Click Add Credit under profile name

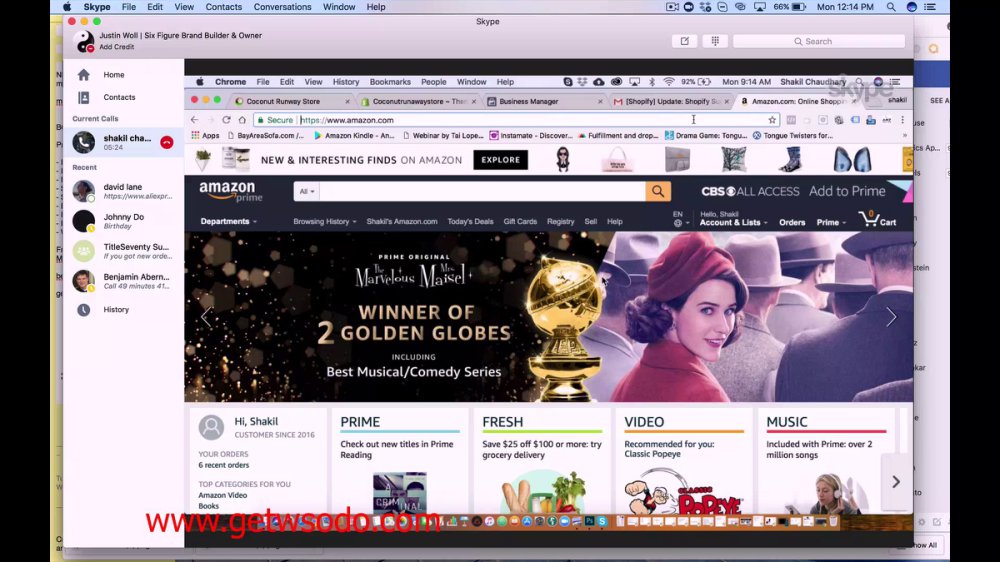[x=116, y=47]
